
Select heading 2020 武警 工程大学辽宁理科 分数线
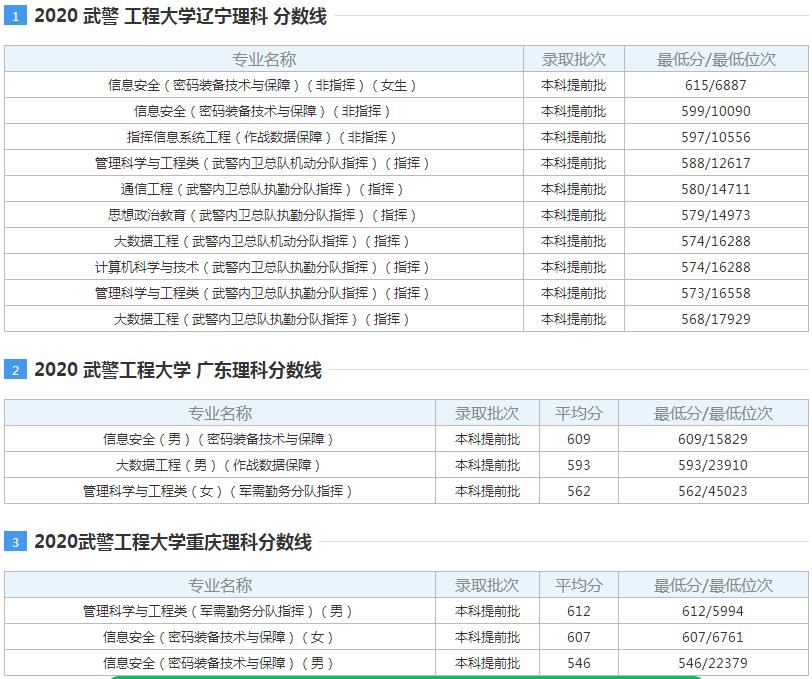(180, 16)
